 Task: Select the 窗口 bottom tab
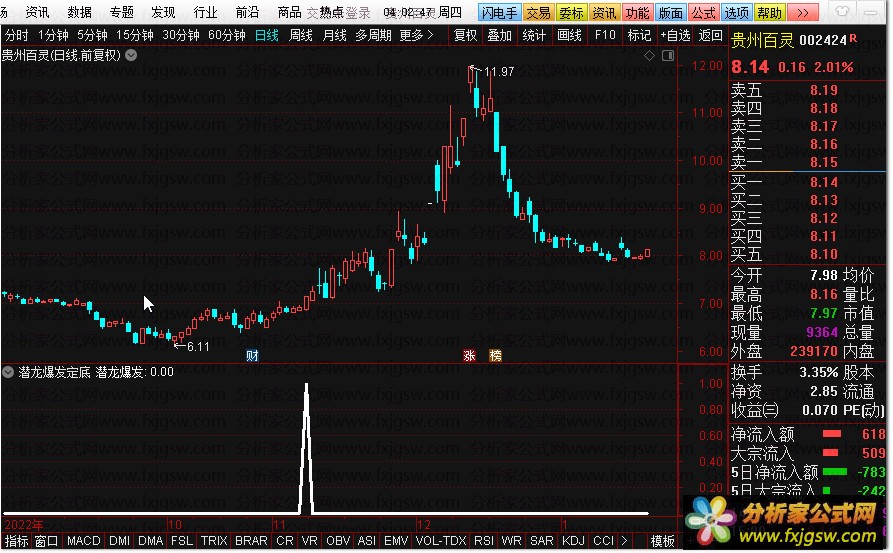click(x=46, y=541)
